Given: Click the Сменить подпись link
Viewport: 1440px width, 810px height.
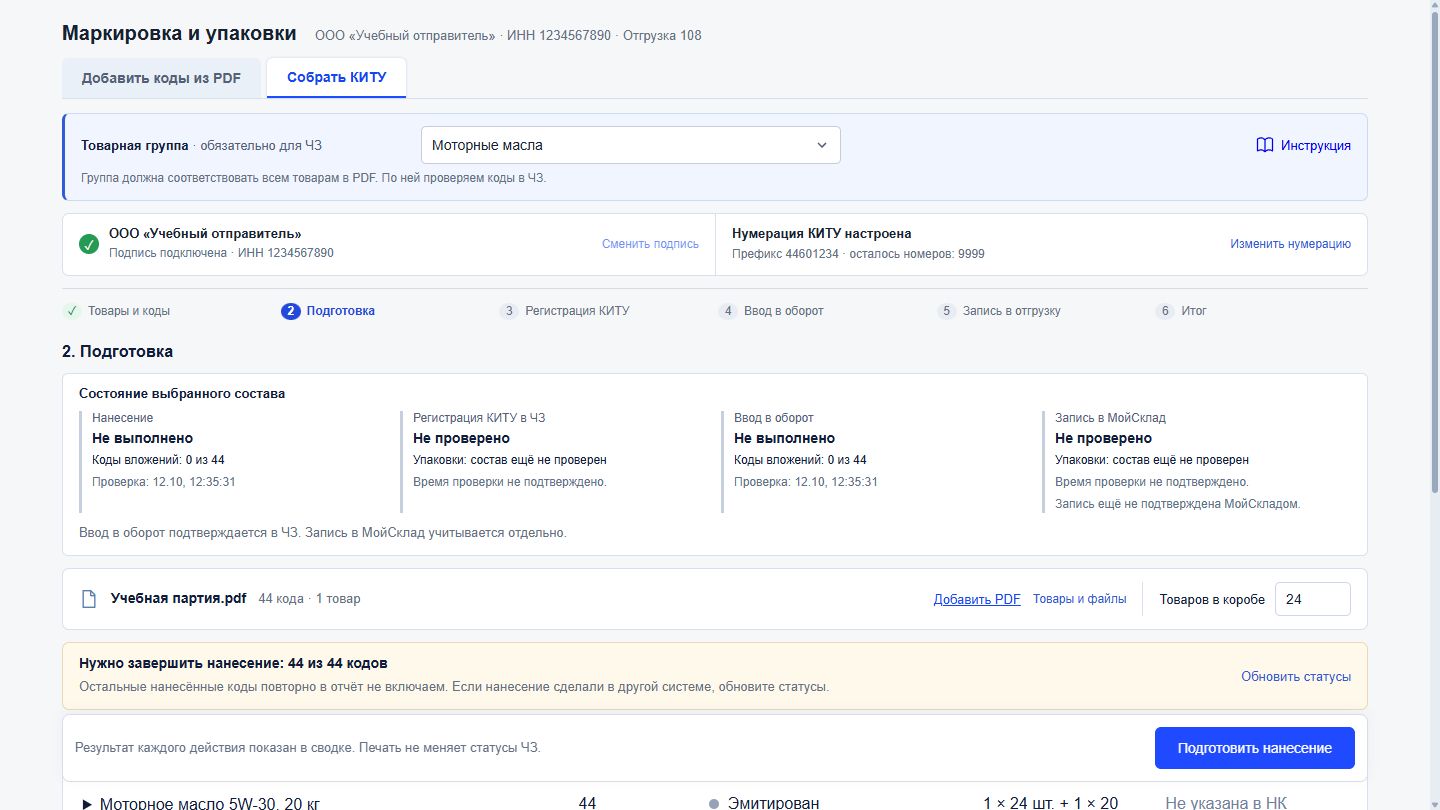Looking at the screenshot, I should (650, 244).
